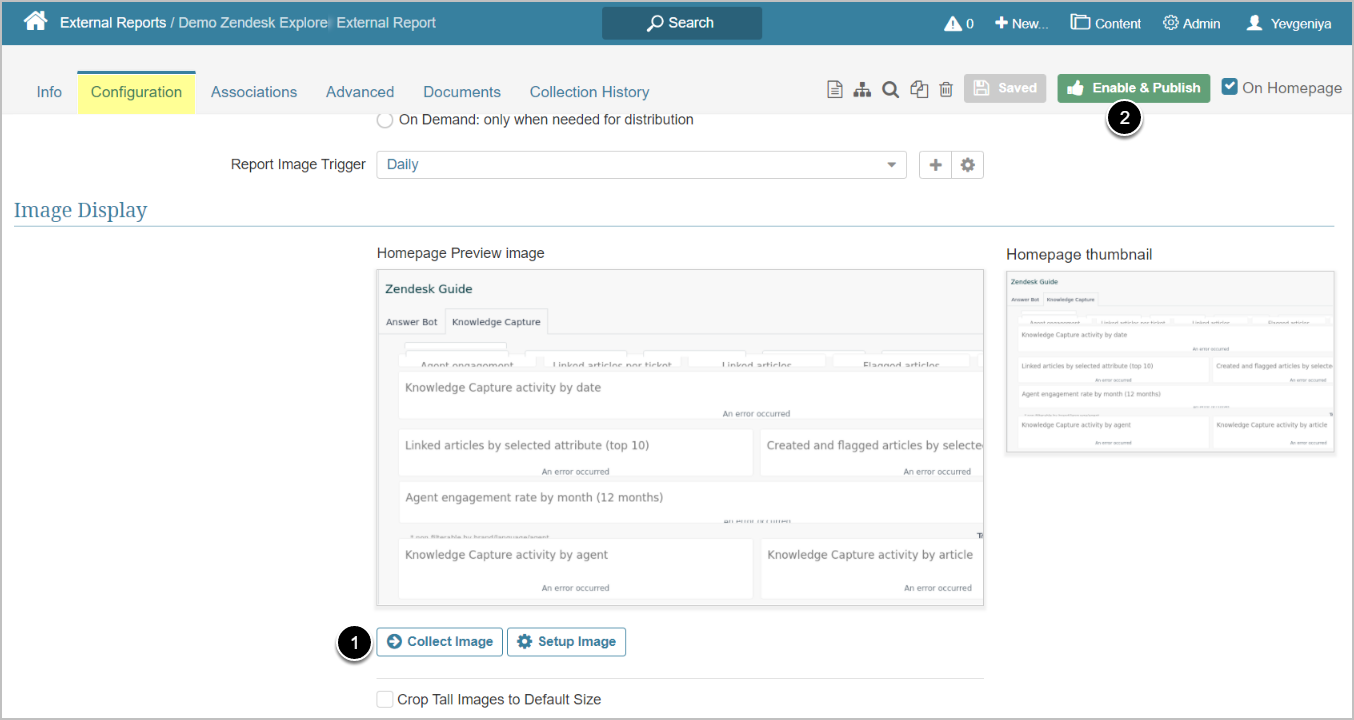Click the Homepage thumbnail image

point(1170,362)
